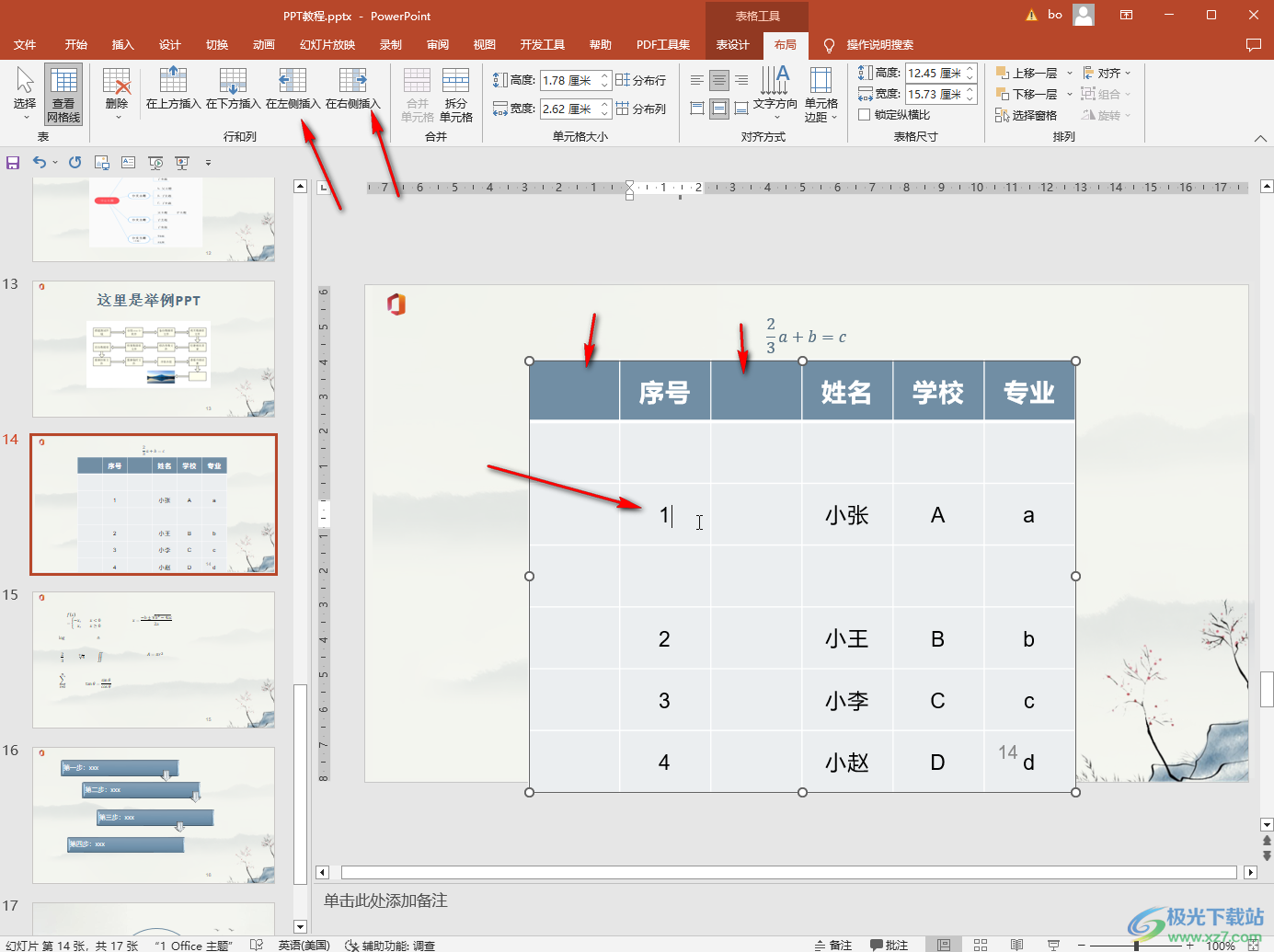
Task: Distribute rows evenly (分布行)
Action: coord(641,81)
